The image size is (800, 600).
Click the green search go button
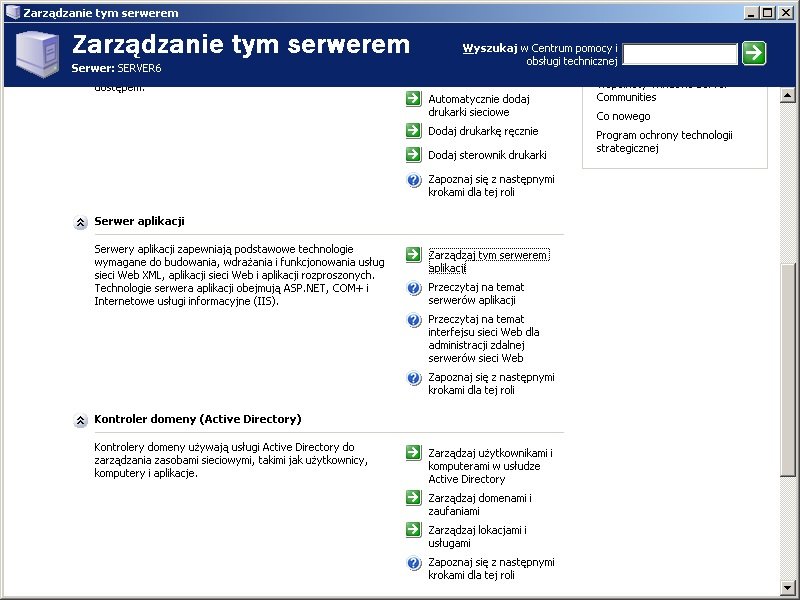[x=754, y=53]
